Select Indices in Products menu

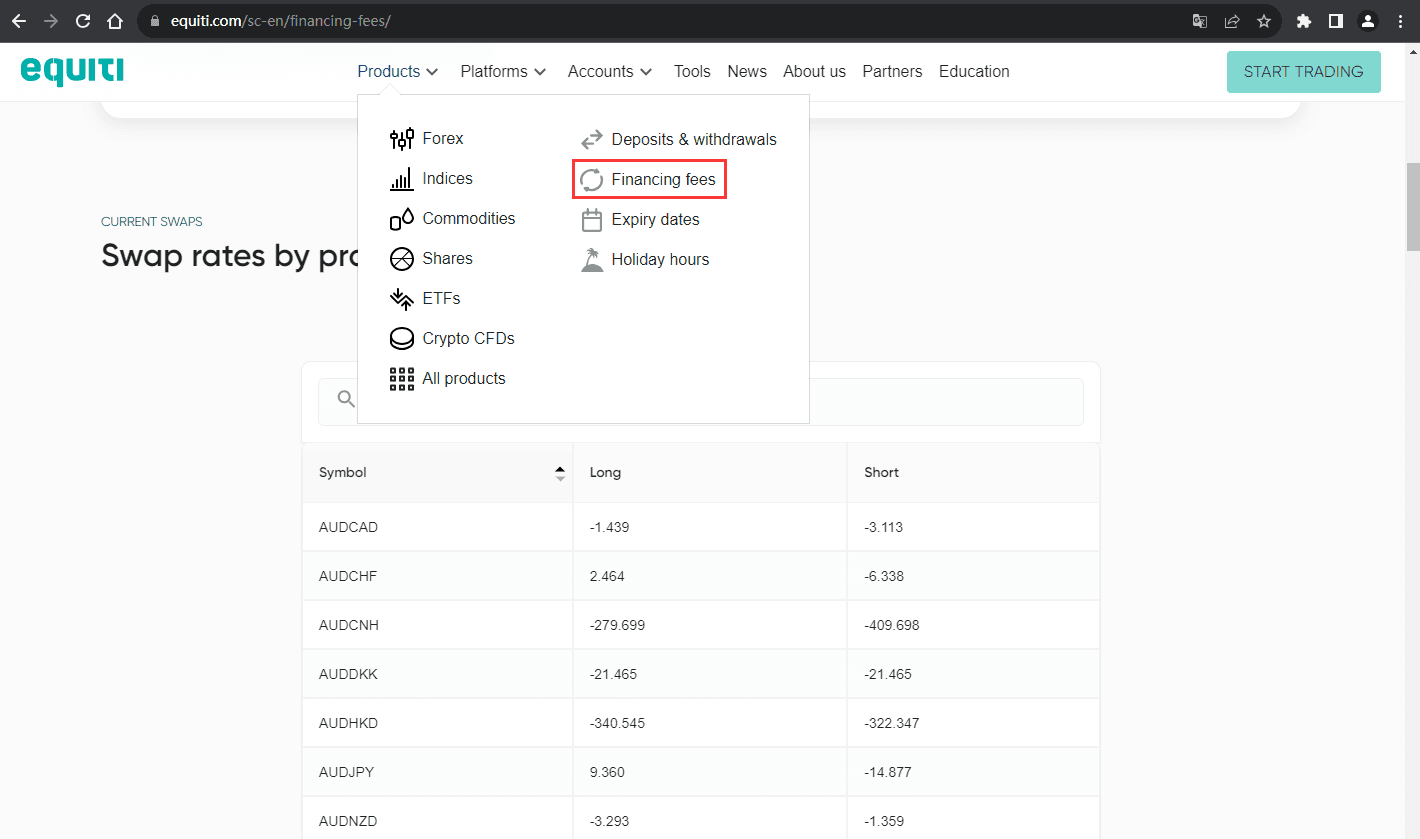click(447, 179)
